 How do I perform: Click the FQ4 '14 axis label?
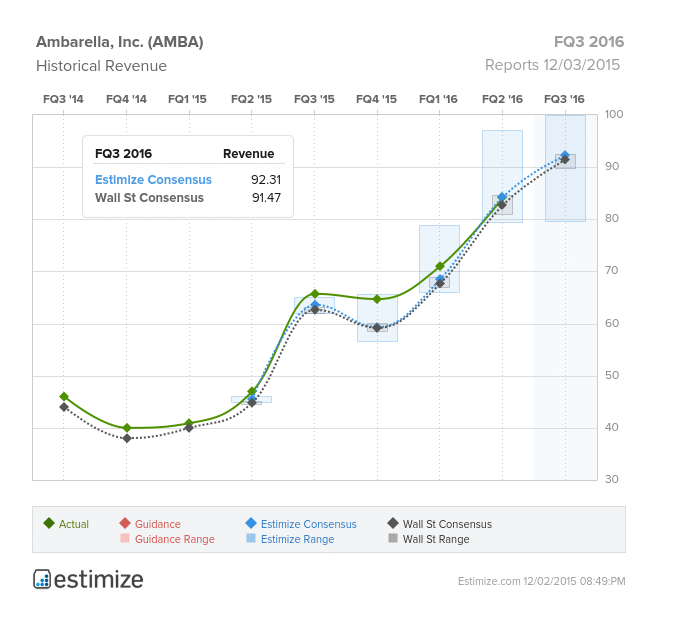pos(126,99)
